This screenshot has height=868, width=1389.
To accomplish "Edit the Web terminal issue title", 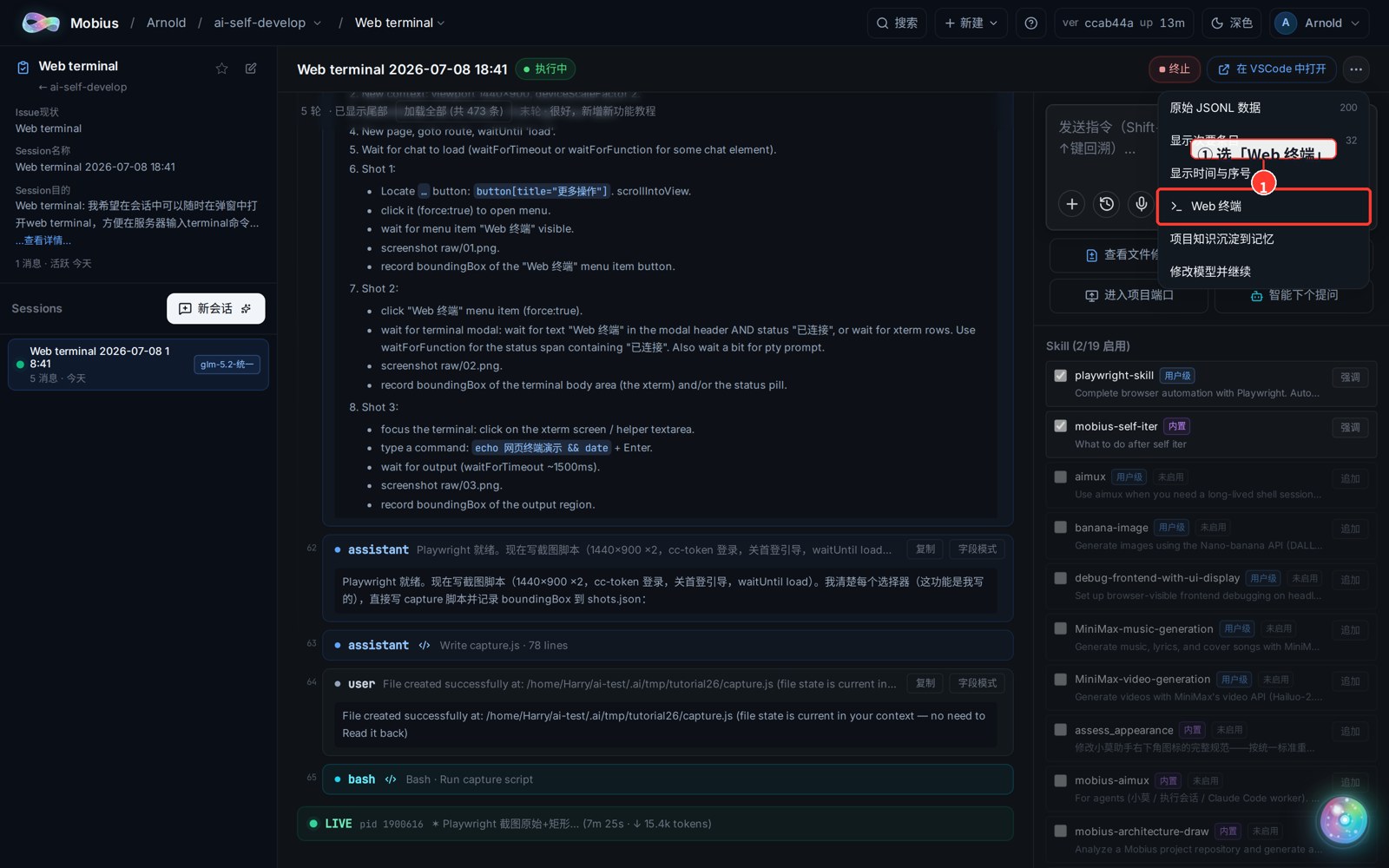I will pyautogui.click(x=251, y=69).
